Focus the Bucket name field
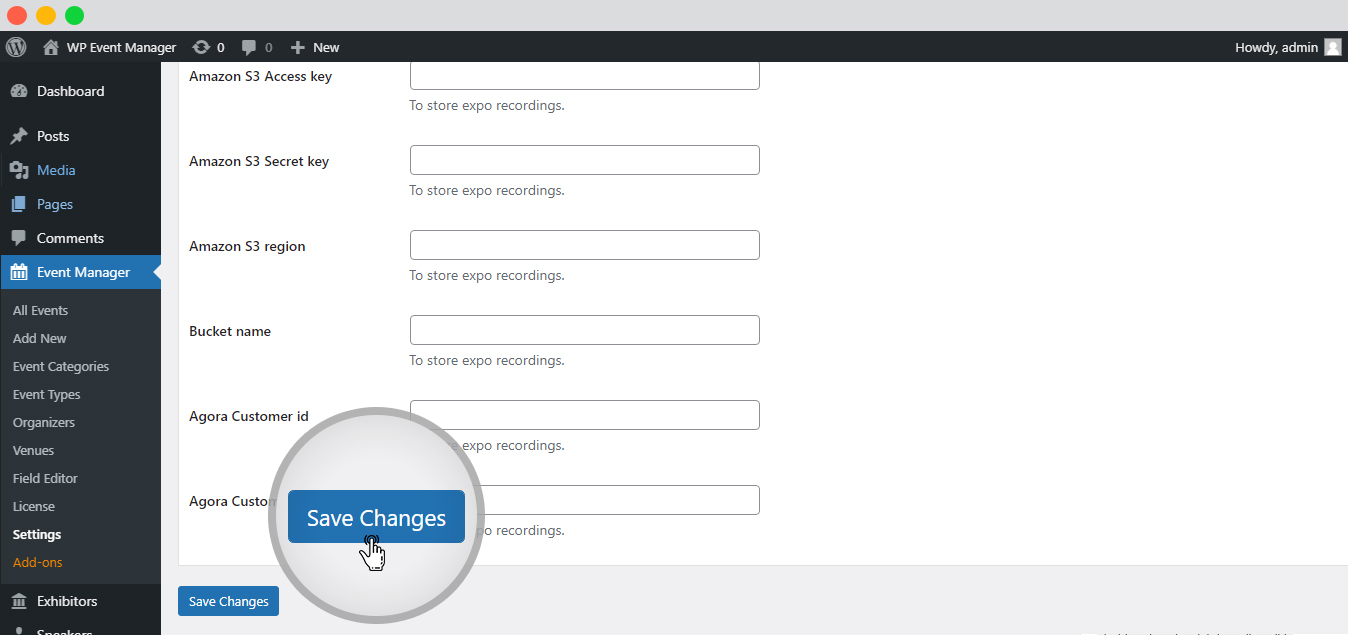 (585, 330)
